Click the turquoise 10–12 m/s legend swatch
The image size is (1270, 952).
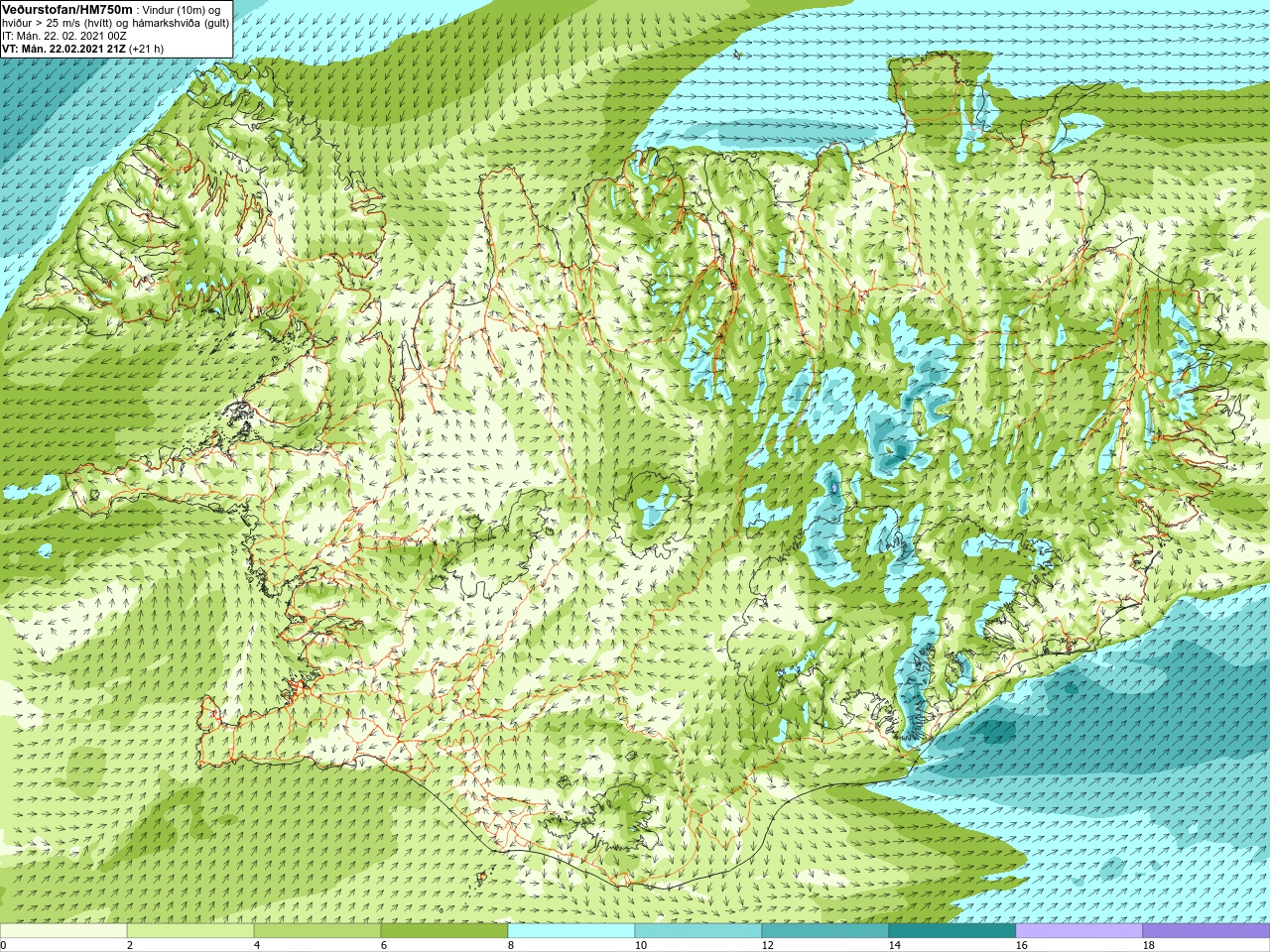(x=698, y=931)
